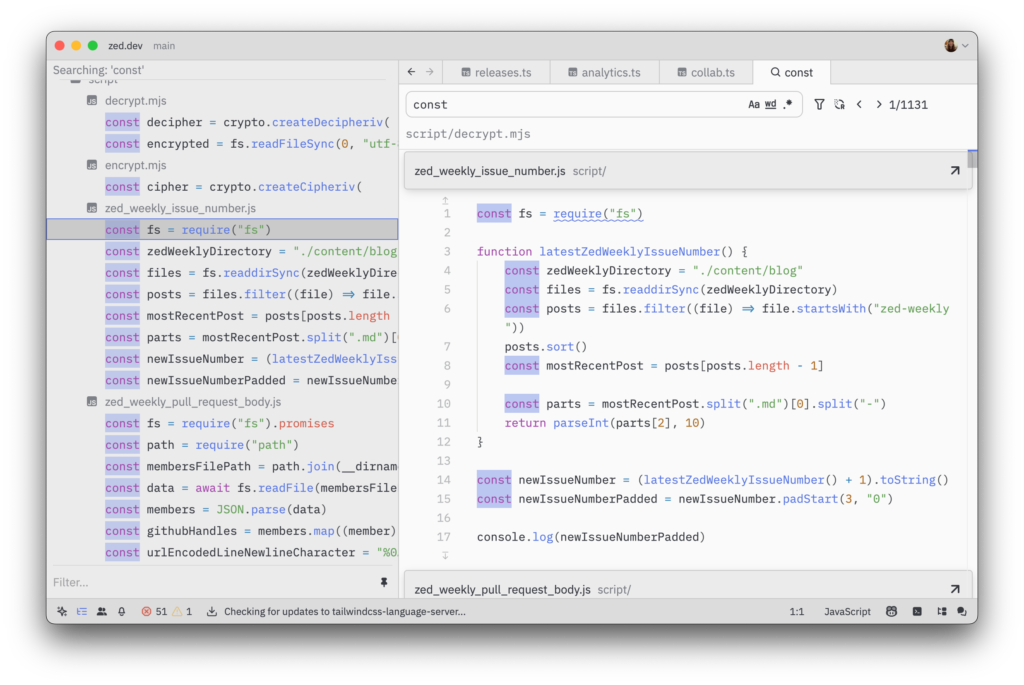This screenshot has width=1024, height=685.
Task: Focus the outline Filter field
Action: pyautogui.click(x=212, y=582)
